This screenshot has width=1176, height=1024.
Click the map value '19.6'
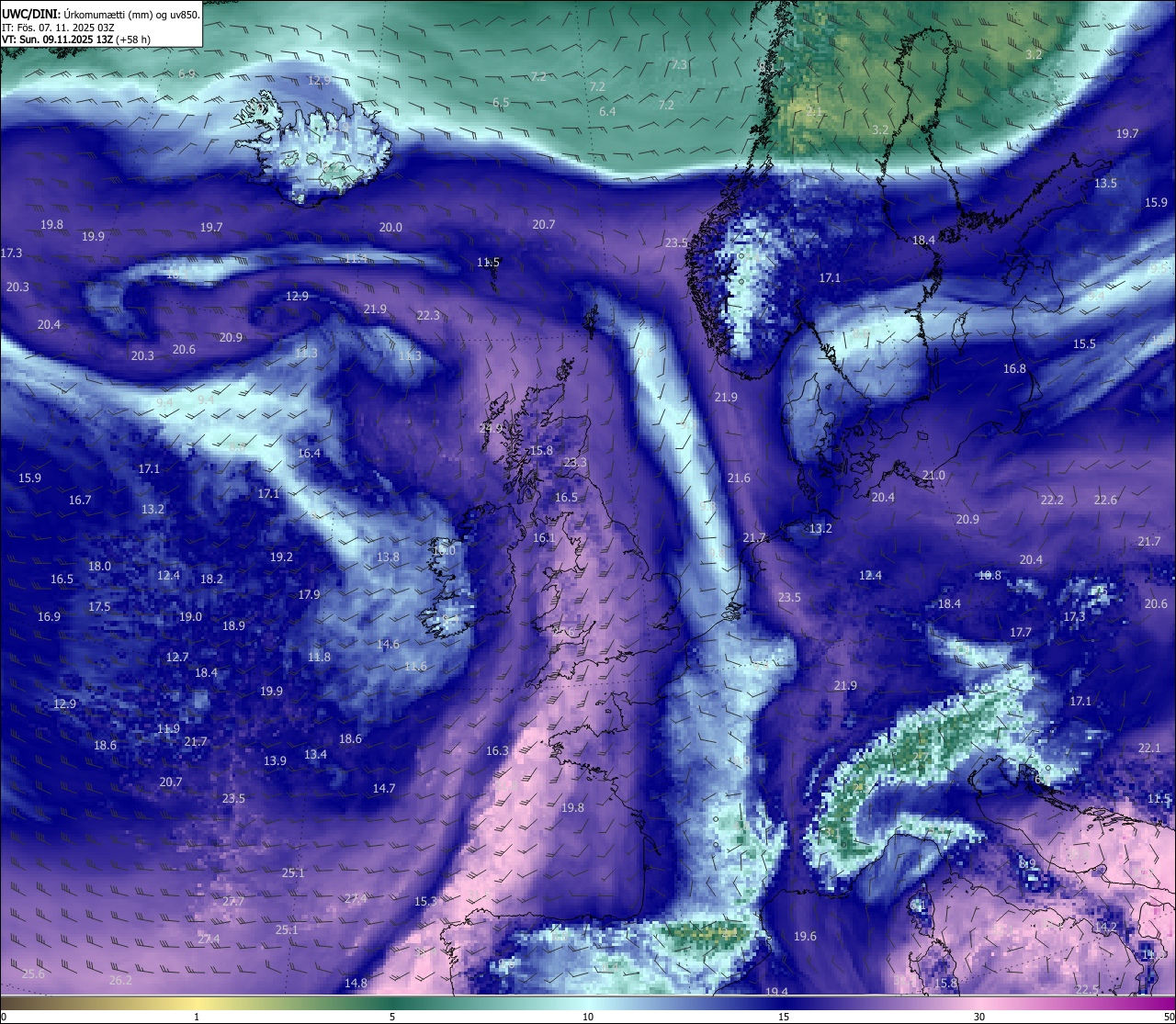805,936
